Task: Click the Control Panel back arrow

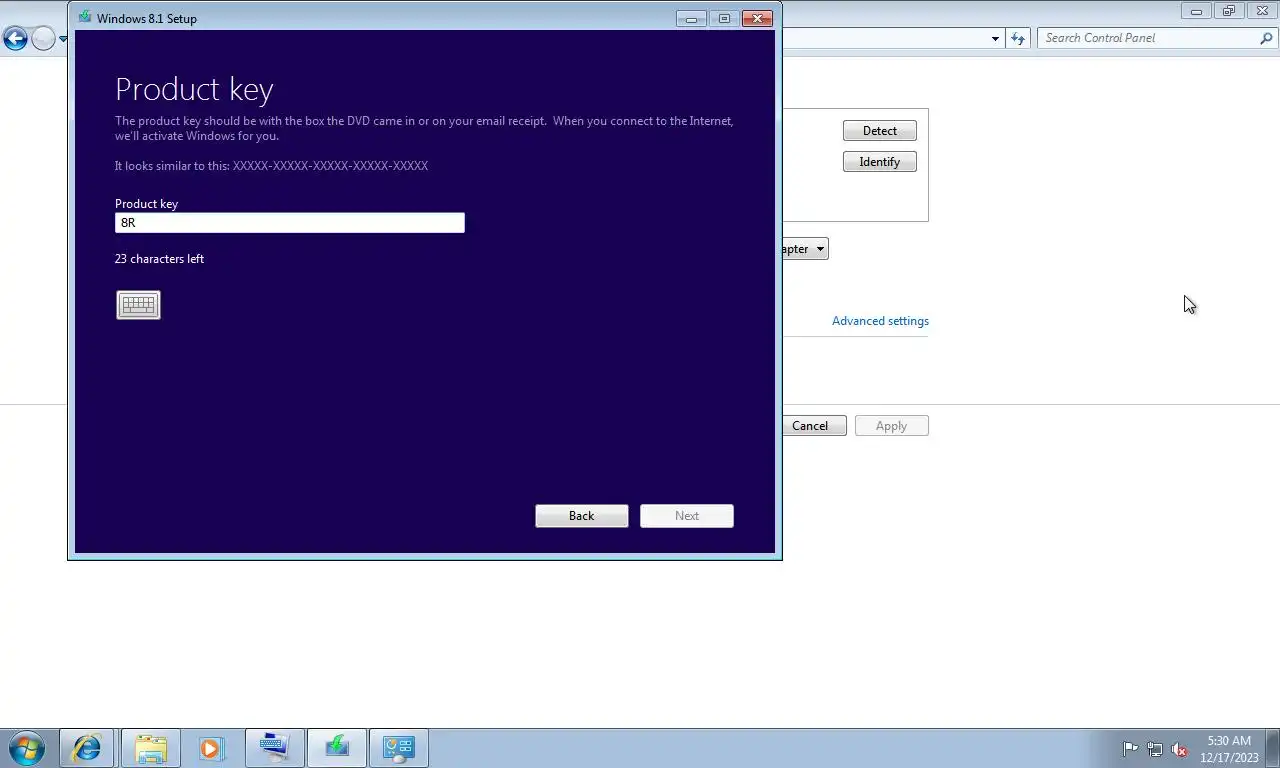Action: 15,39
